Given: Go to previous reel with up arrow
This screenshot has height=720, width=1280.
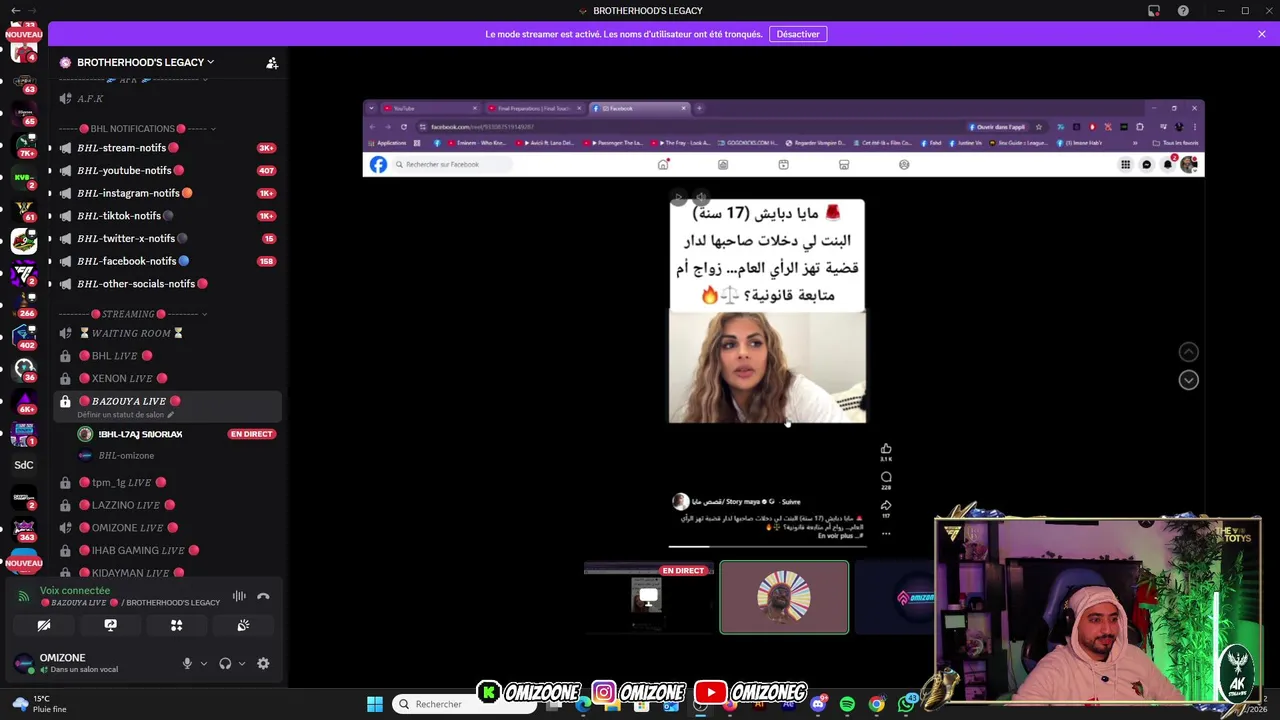Looking at the screenshot, I should tap(1188, 352).
